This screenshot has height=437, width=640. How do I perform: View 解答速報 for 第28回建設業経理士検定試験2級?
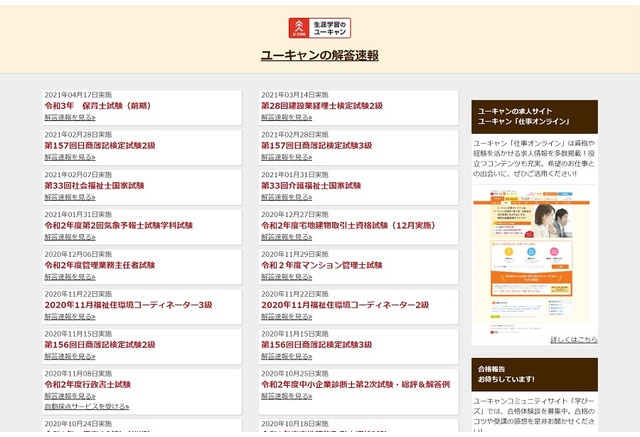click(x=287, y=117)
